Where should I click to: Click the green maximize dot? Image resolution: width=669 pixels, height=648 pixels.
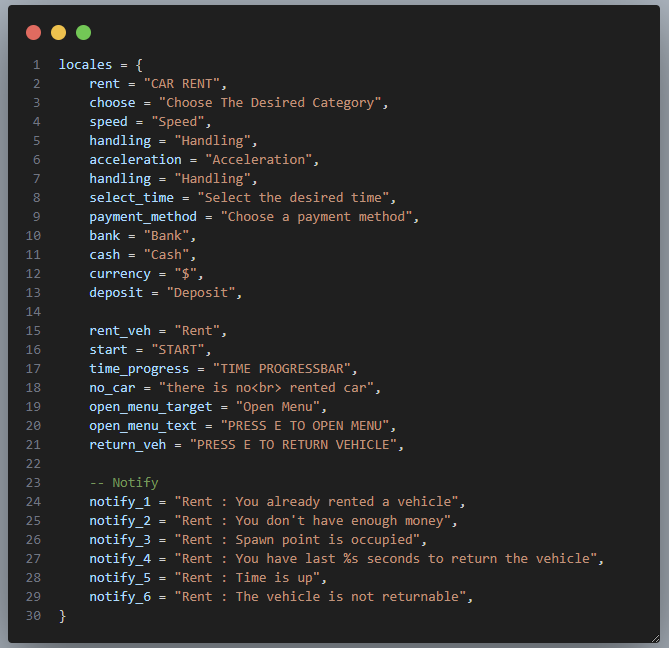(83, 32)
